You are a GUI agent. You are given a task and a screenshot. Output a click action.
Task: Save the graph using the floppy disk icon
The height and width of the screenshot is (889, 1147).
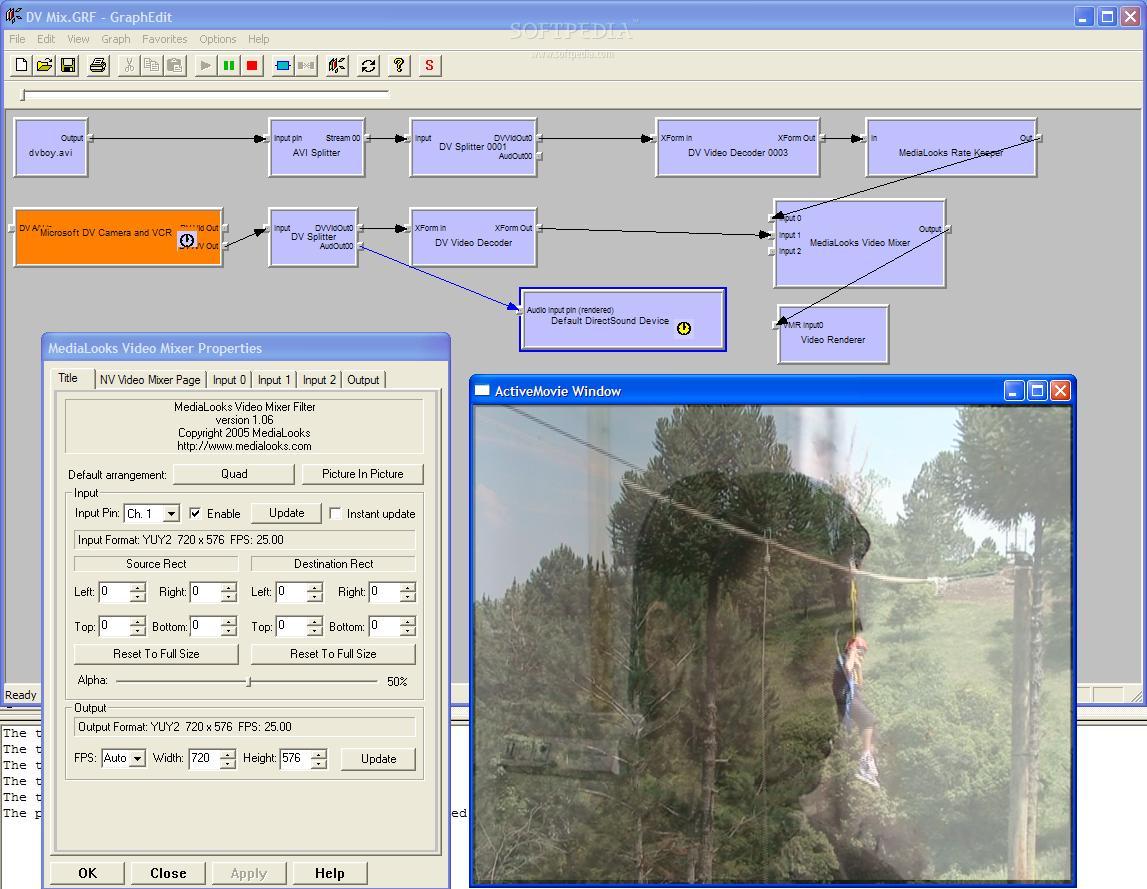[x=68, y=65]
